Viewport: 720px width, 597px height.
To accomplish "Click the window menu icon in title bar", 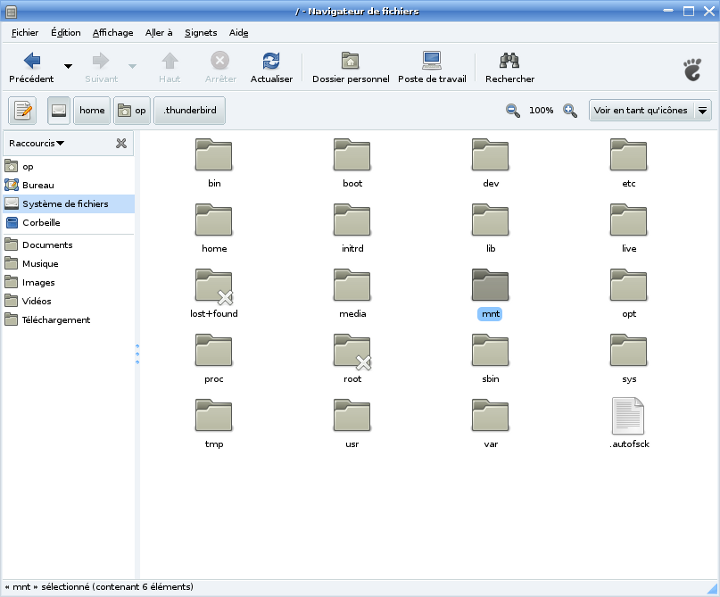I will 11,11.
